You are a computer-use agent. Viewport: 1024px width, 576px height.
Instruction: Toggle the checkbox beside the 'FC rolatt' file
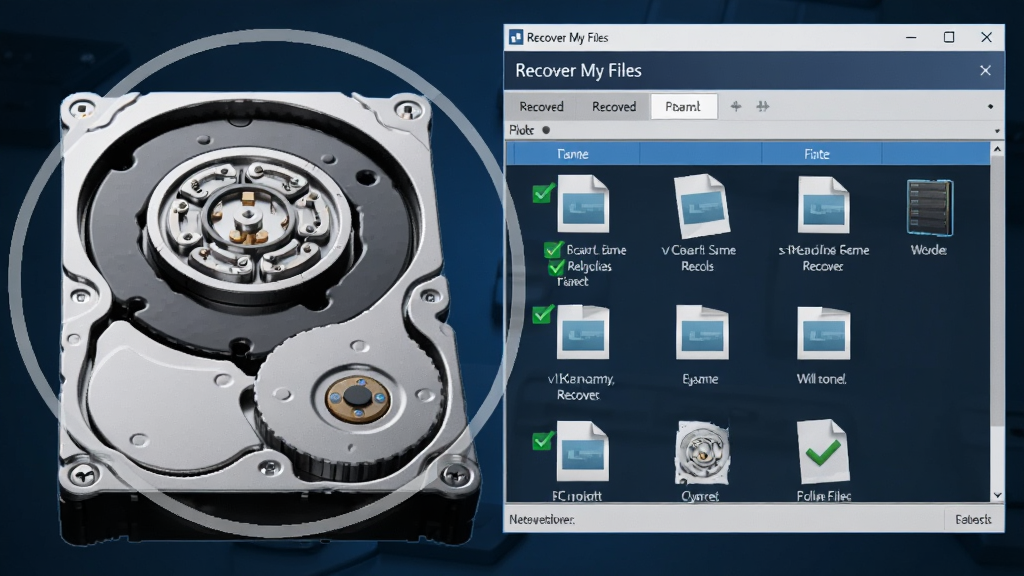click(x=543, y=441)
